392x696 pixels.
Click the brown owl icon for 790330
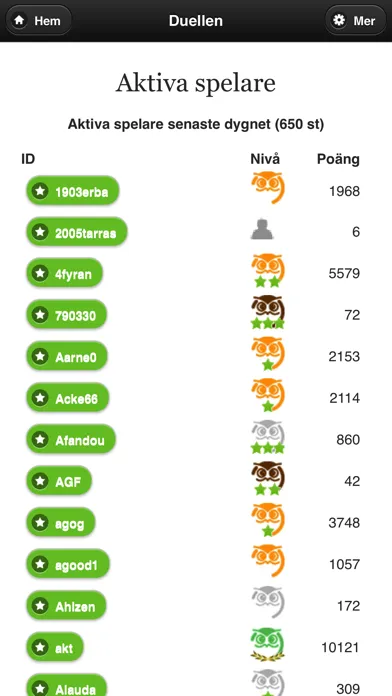click(x=268, y=312)
